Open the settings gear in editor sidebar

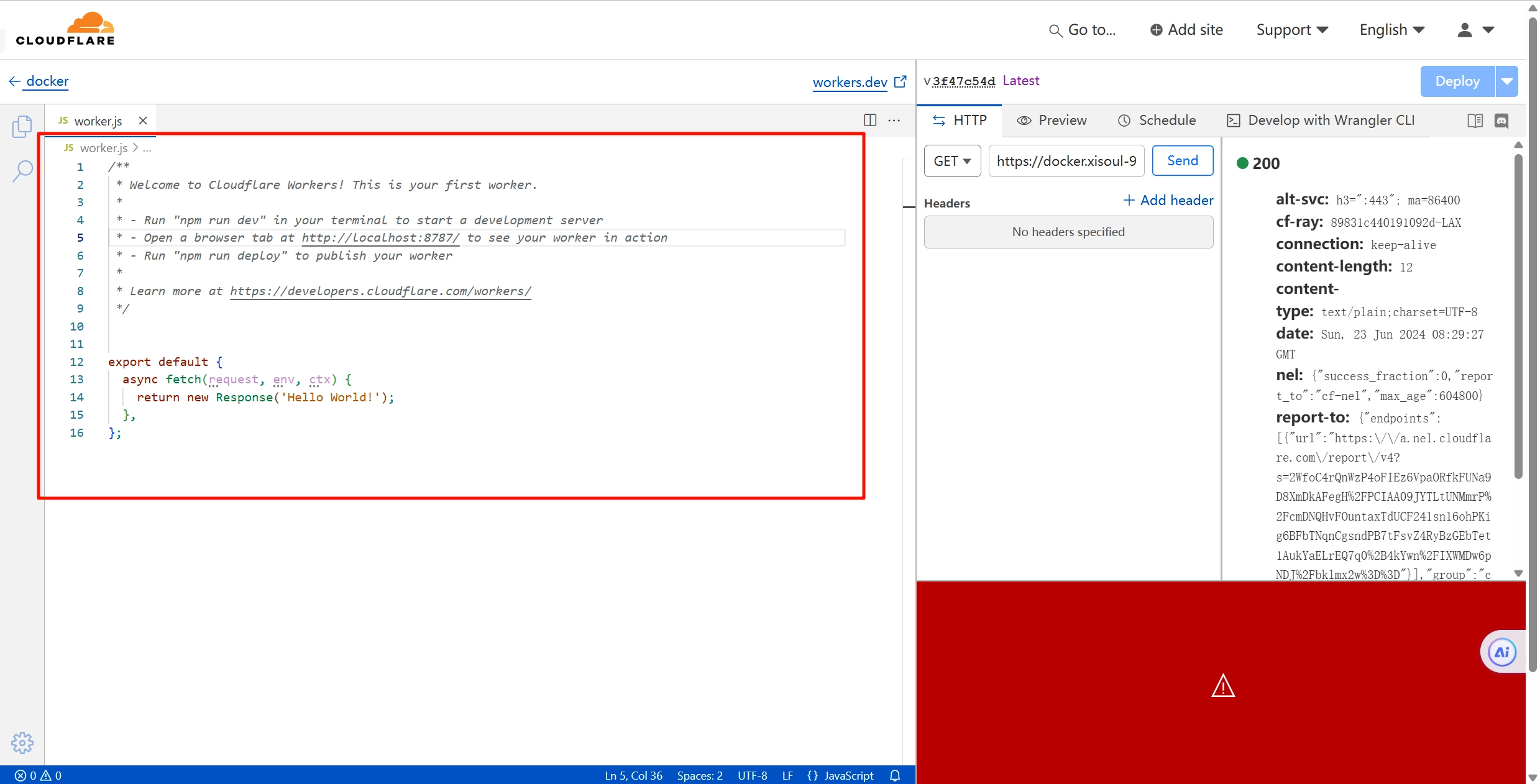click(22, 742)
